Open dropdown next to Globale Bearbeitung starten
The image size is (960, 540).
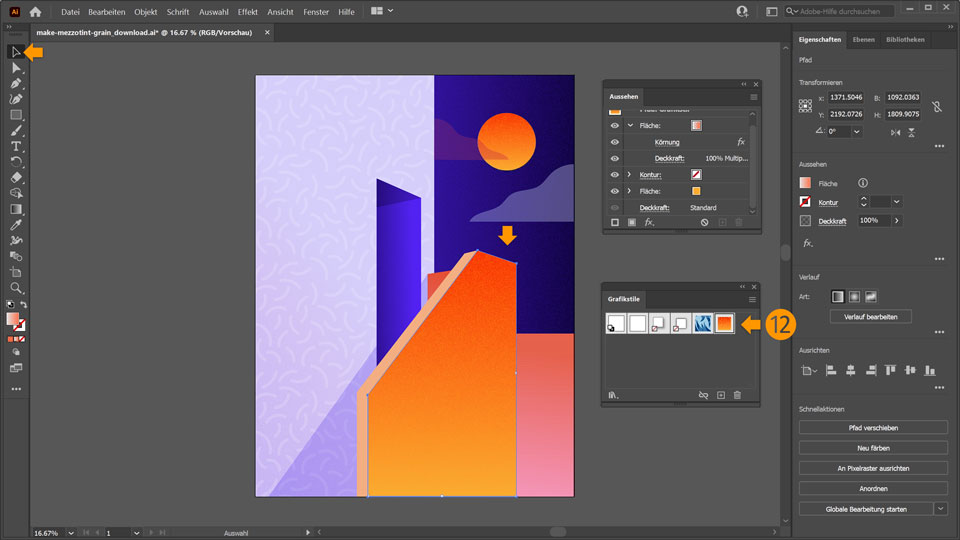click(940, 509)
